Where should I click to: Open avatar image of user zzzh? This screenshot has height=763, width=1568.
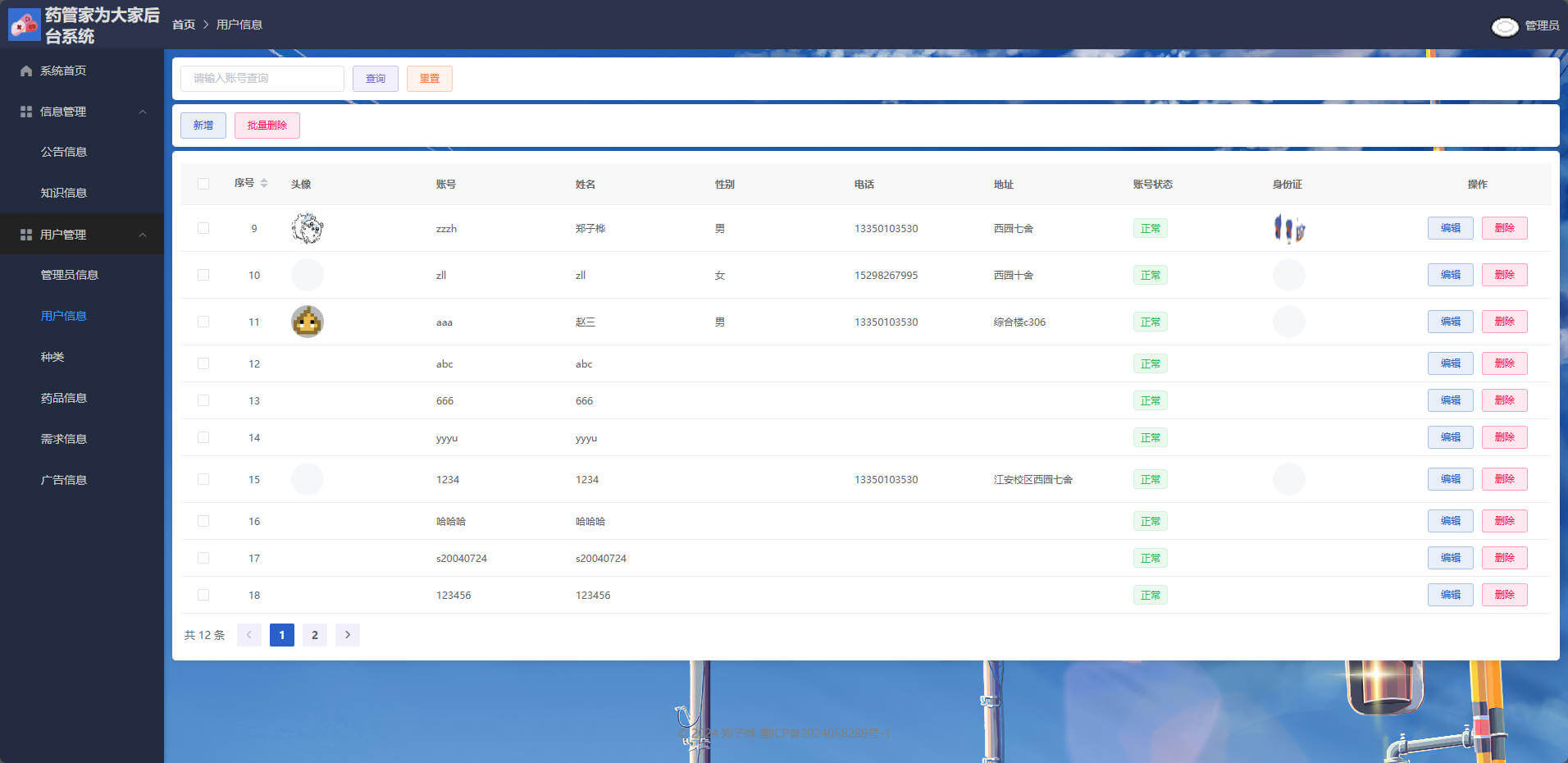tap(308, 228)
